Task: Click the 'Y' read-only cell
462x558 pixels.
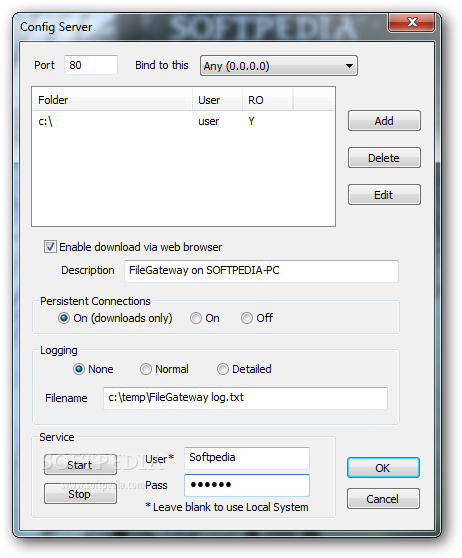Action: [251, 121]
